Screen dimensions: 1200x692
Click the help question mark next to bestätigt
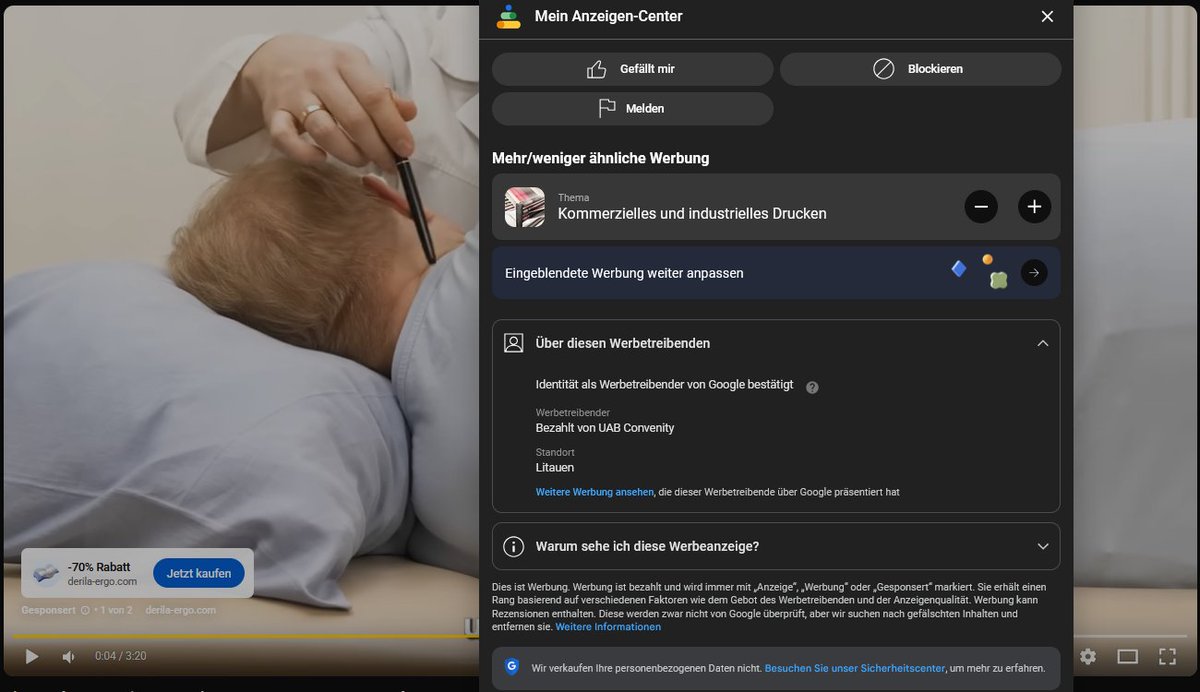tap(812, 387)
